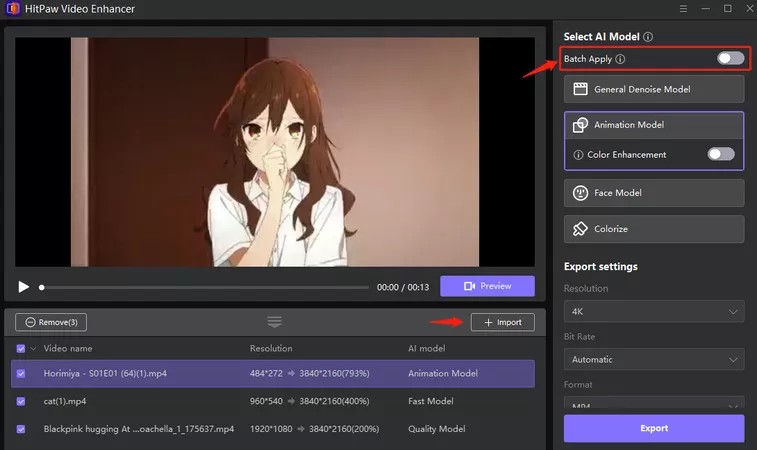Image resolution: width=757 pixels, height=450 pixels.
Task: Uncheck the Blackpink hugging video checkbox
Action: (x=21, y=429)
